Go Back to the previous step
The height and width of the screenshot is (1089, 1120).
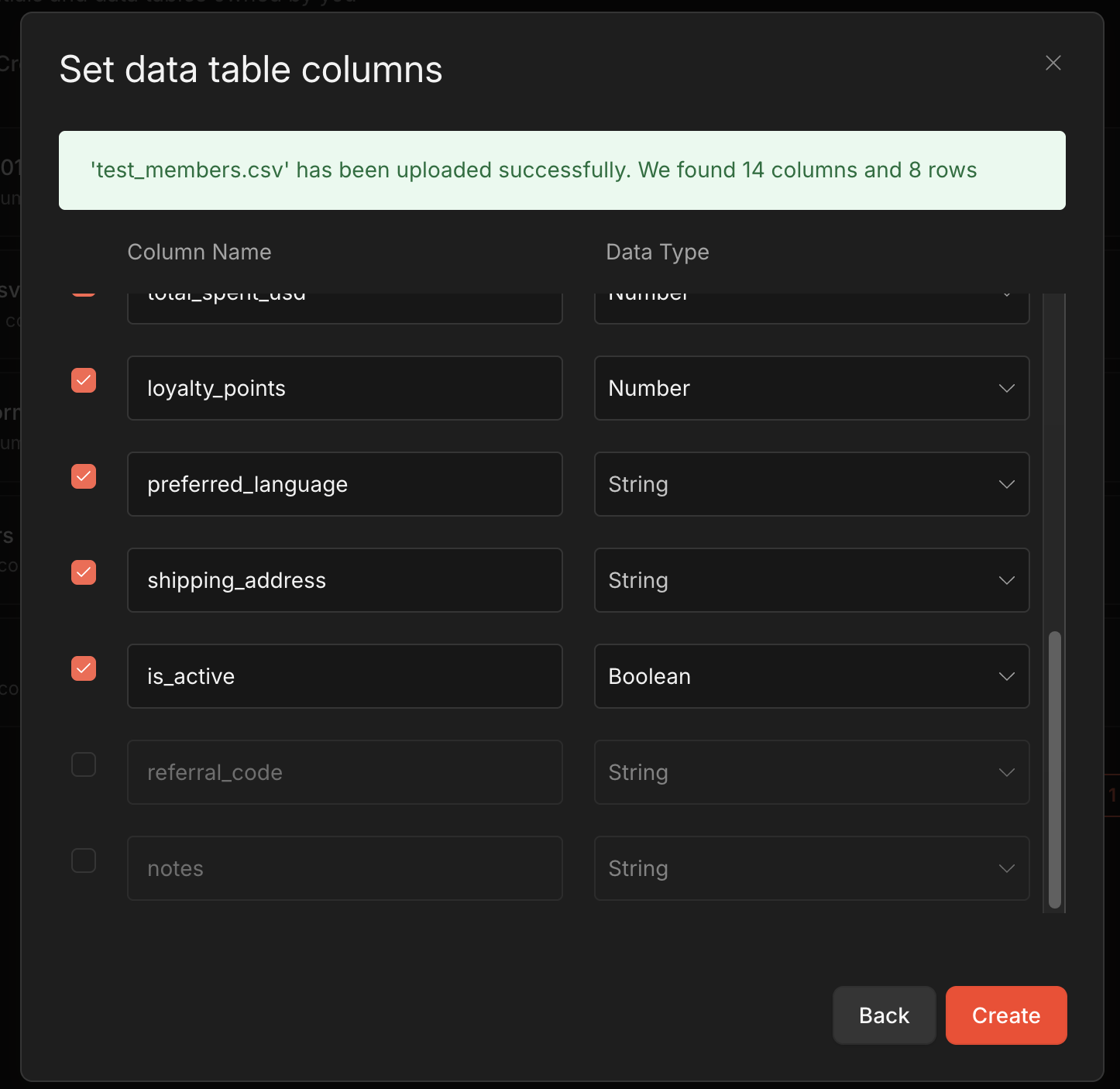[884, 1015]
